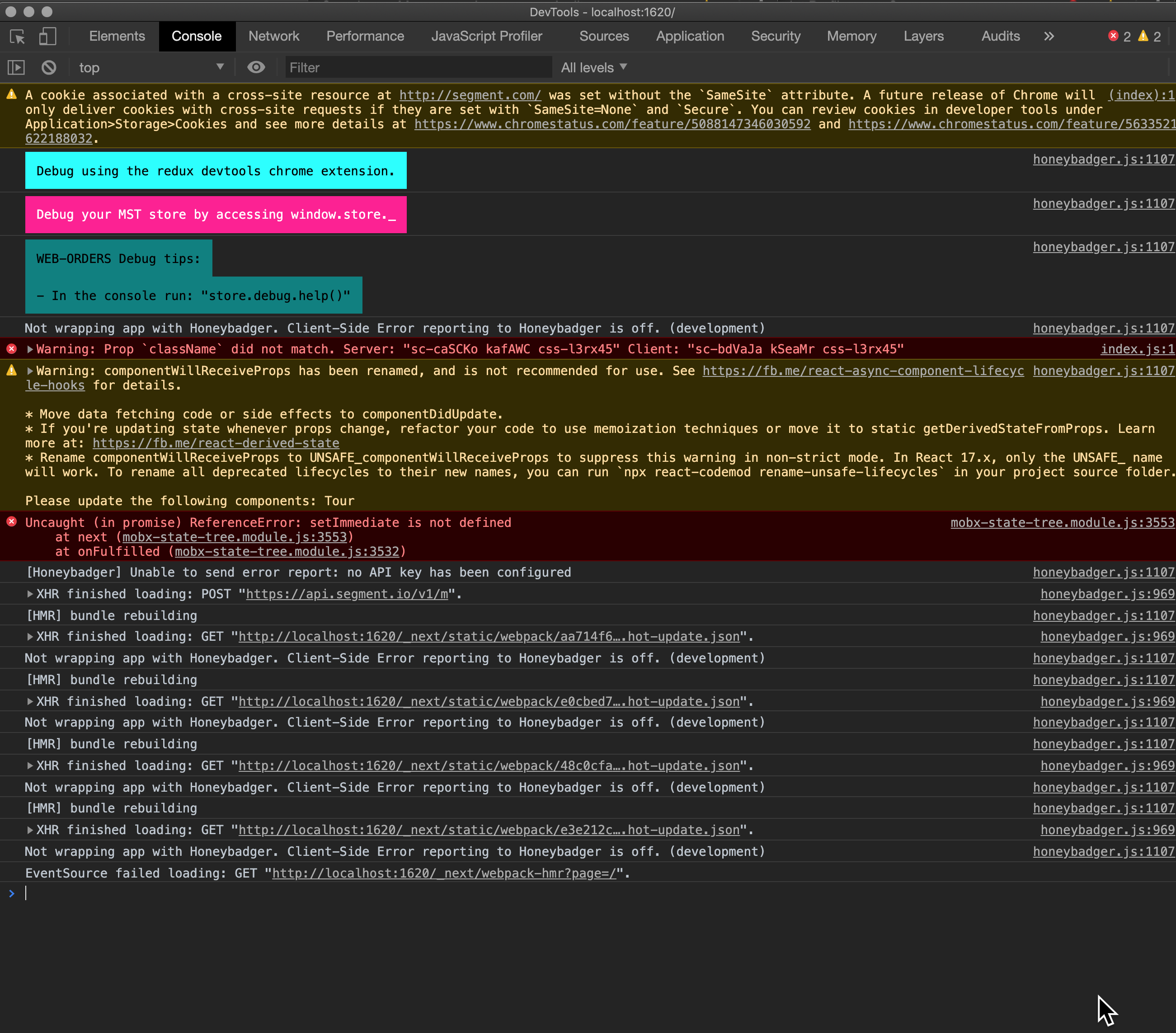This screenshot has height=1033, width=1176.
Task: Create a live expression with the eye icon
Action: [x=256, y=67]
